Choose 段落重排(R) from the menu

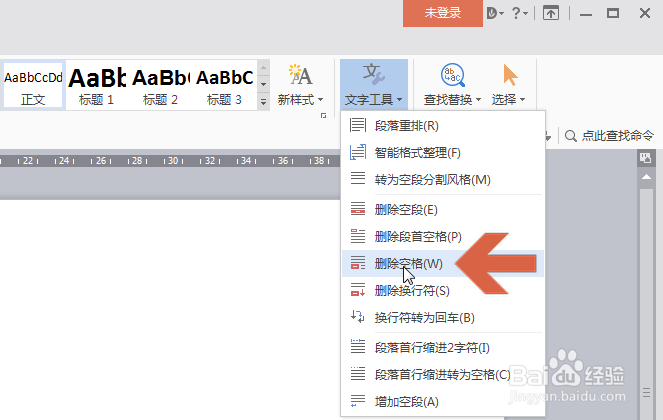pyautogui.click(x=443, y=126)
